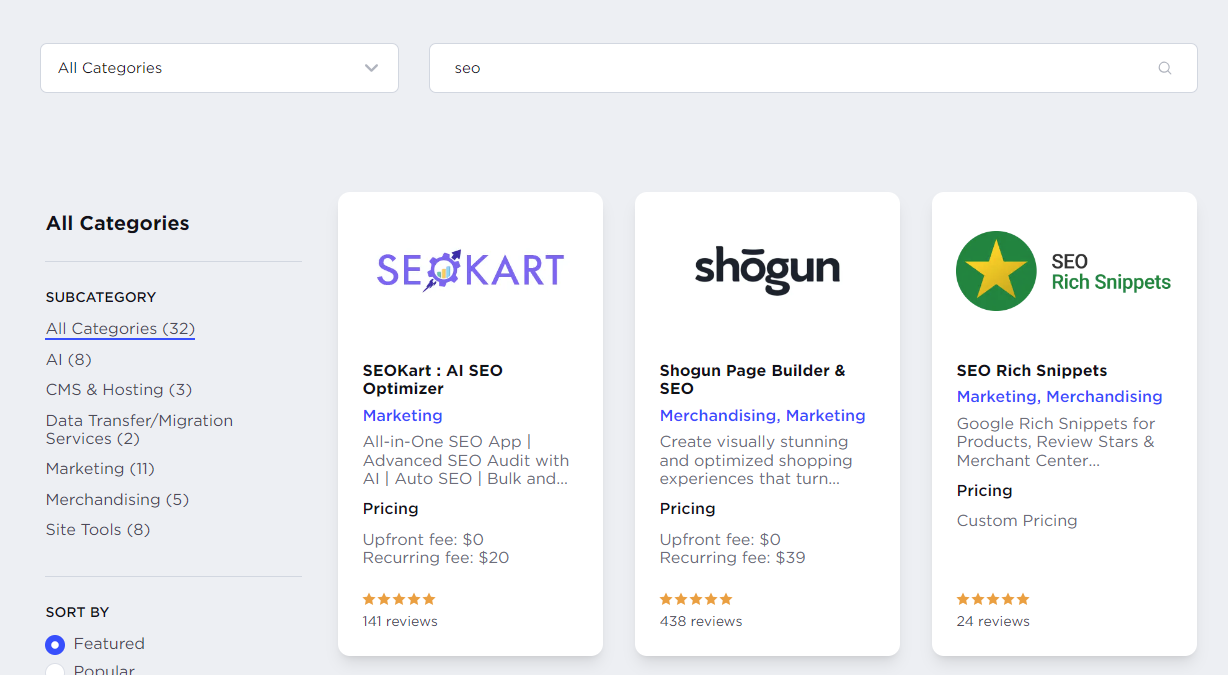Filter by AI (8) subcategory
1228x675 pixels.
click(69, 359)
